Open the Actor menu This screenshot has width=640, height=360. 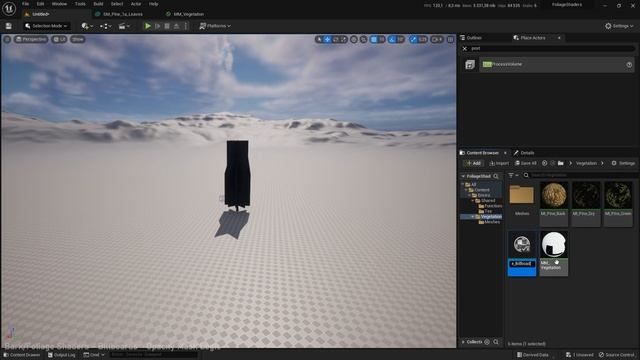[x=136, y=4]
